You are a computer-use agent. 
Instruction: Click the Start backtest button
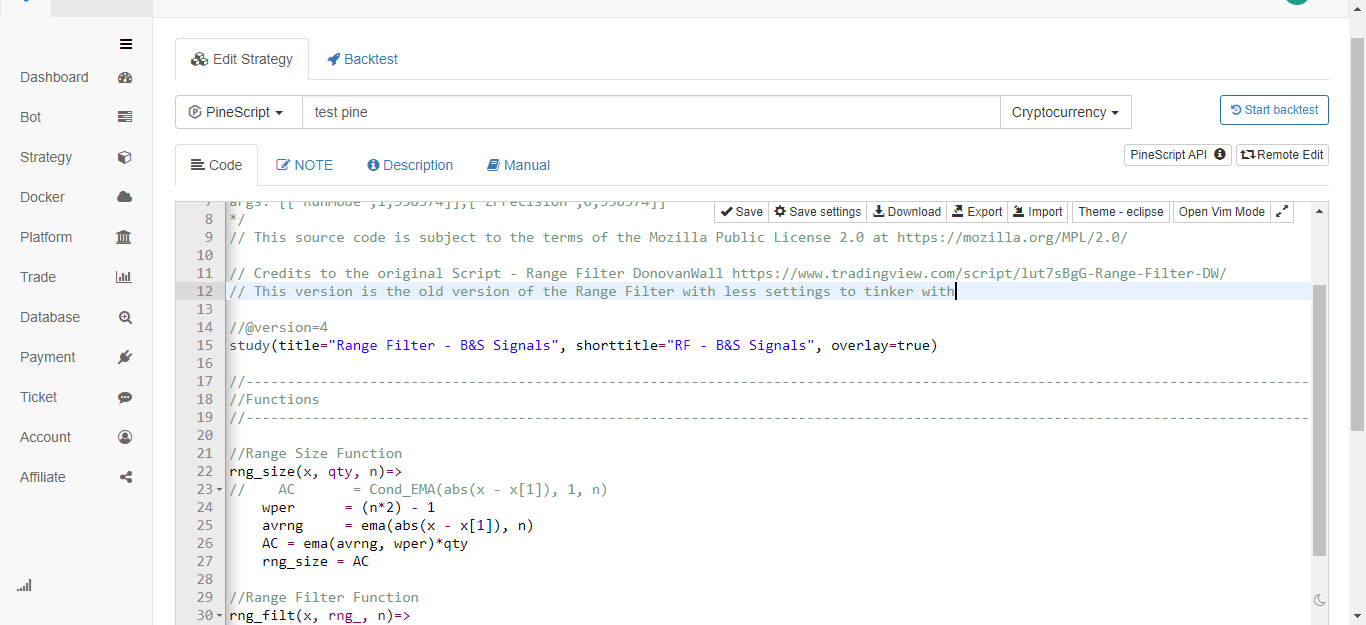1274,110
